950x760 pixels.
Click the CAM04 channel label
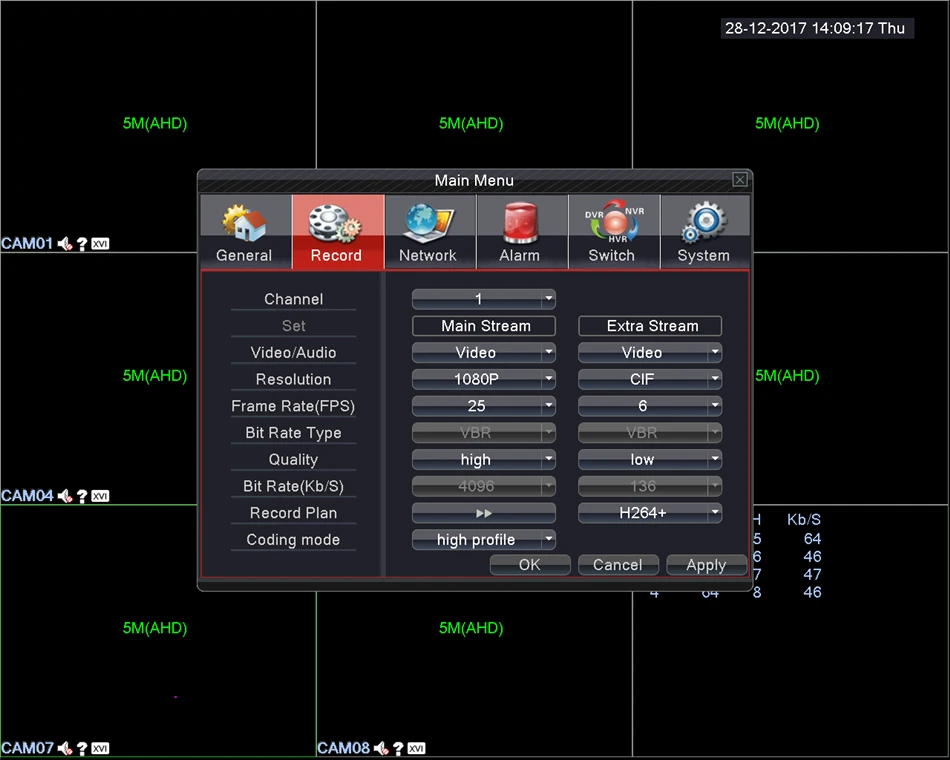pyautogui.click(x=27, y=496)
